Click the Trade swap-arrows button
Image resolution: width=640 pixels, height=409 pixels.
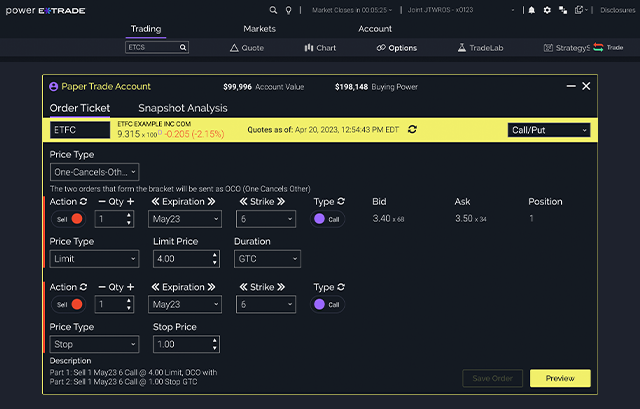(x=607, y=47)
